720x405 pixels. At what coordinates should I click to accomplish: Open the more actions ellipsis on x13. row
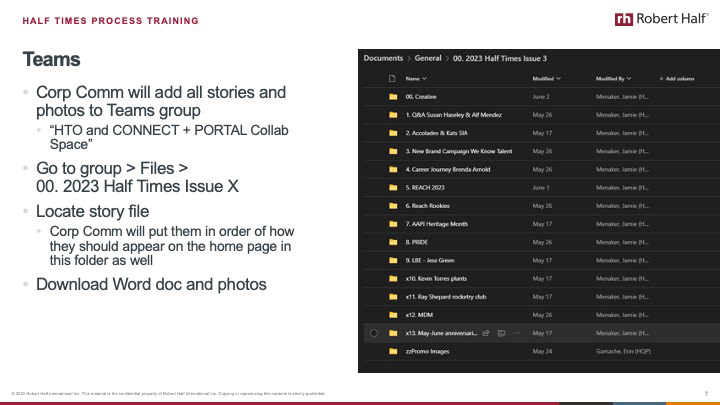click(x=517, y=333)
